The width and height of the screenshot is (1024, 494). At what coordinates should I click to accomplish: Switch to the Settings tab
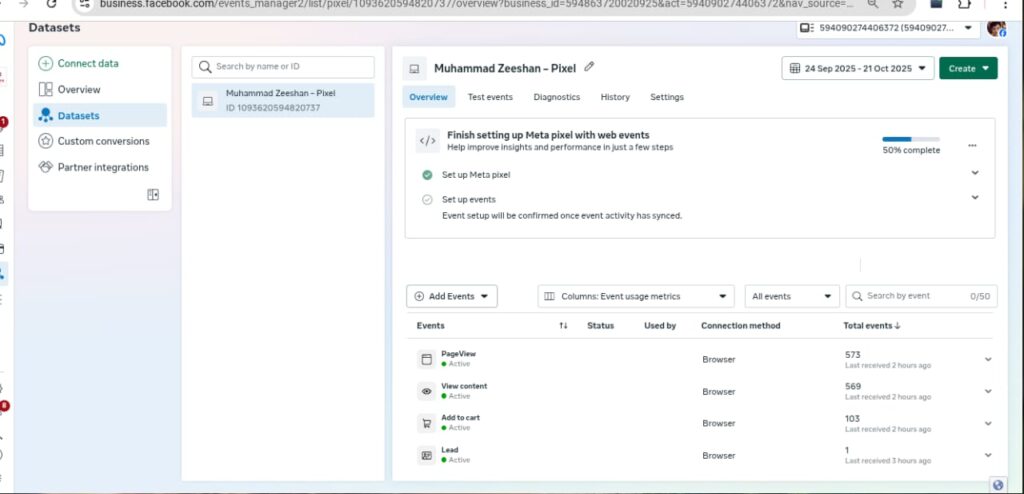click(667, 97)
